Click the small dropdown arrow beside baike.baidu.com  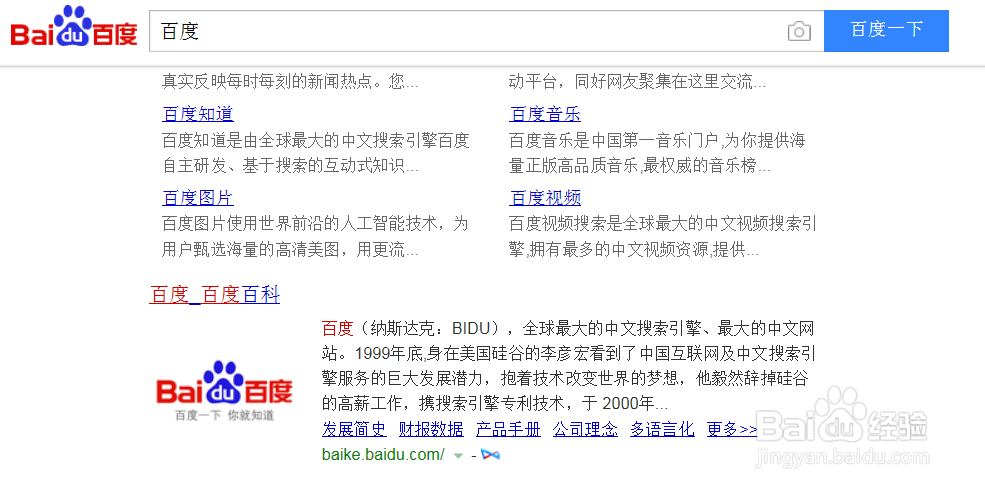click(459, 455)
